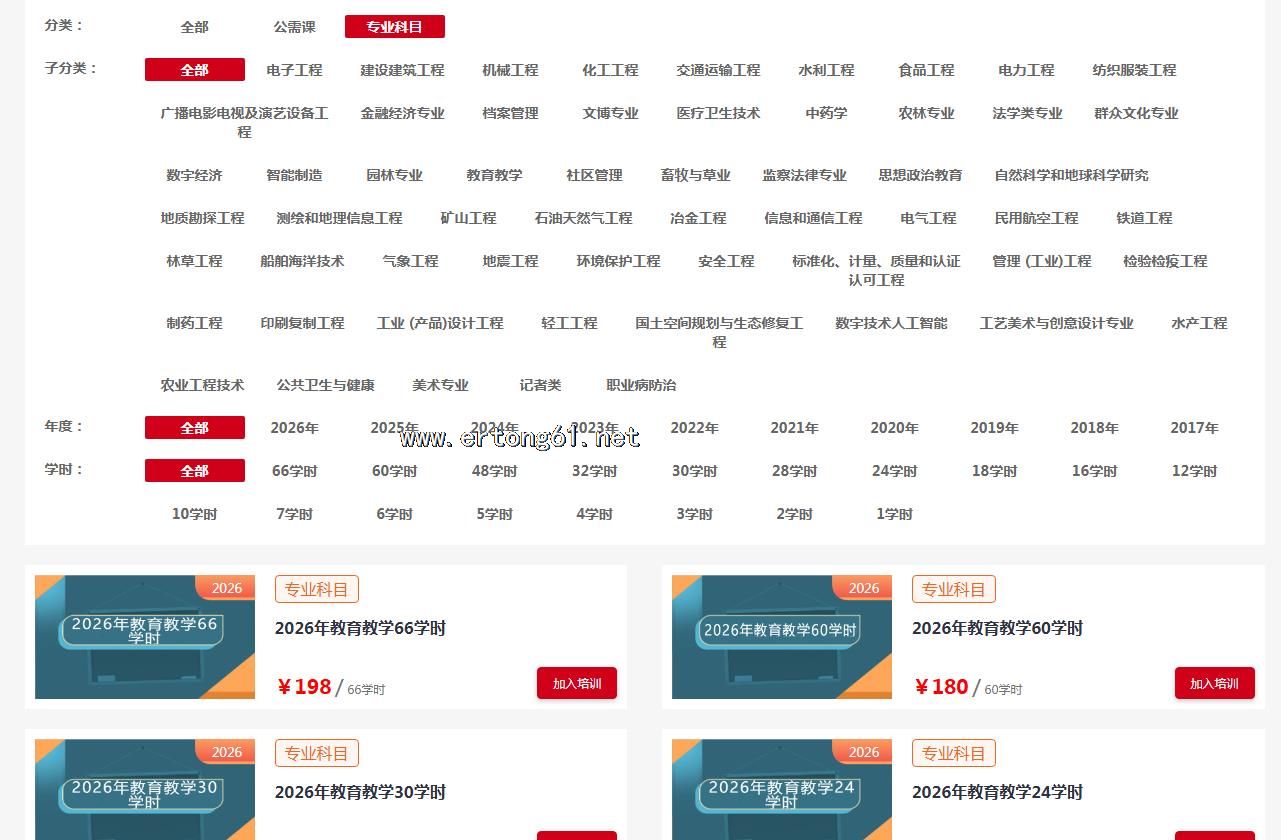Open the 2026年教育教学24学时 course title link
1281x840 pixels.
997,792
